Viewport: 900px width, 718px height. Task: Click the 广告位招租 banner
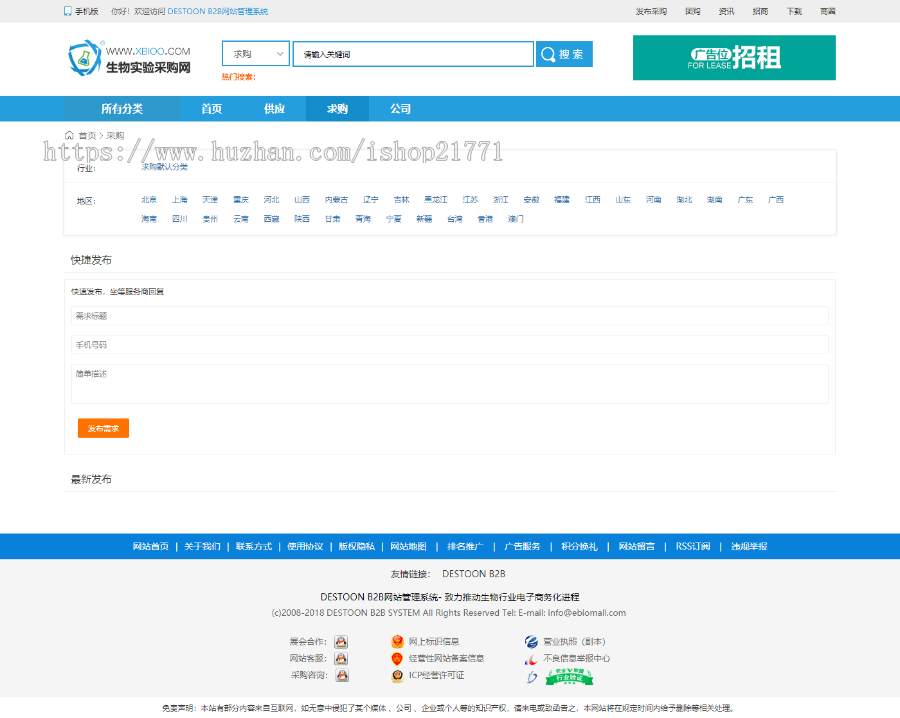pyautogui.click(x=734, y=58)
